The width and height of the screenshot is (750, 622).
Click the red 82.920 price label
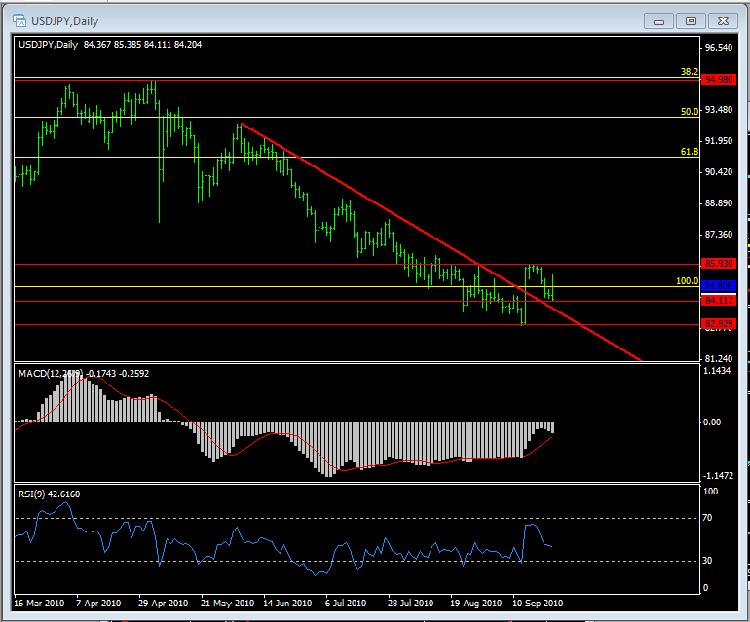pyautogui.click(x=718, y=324)
